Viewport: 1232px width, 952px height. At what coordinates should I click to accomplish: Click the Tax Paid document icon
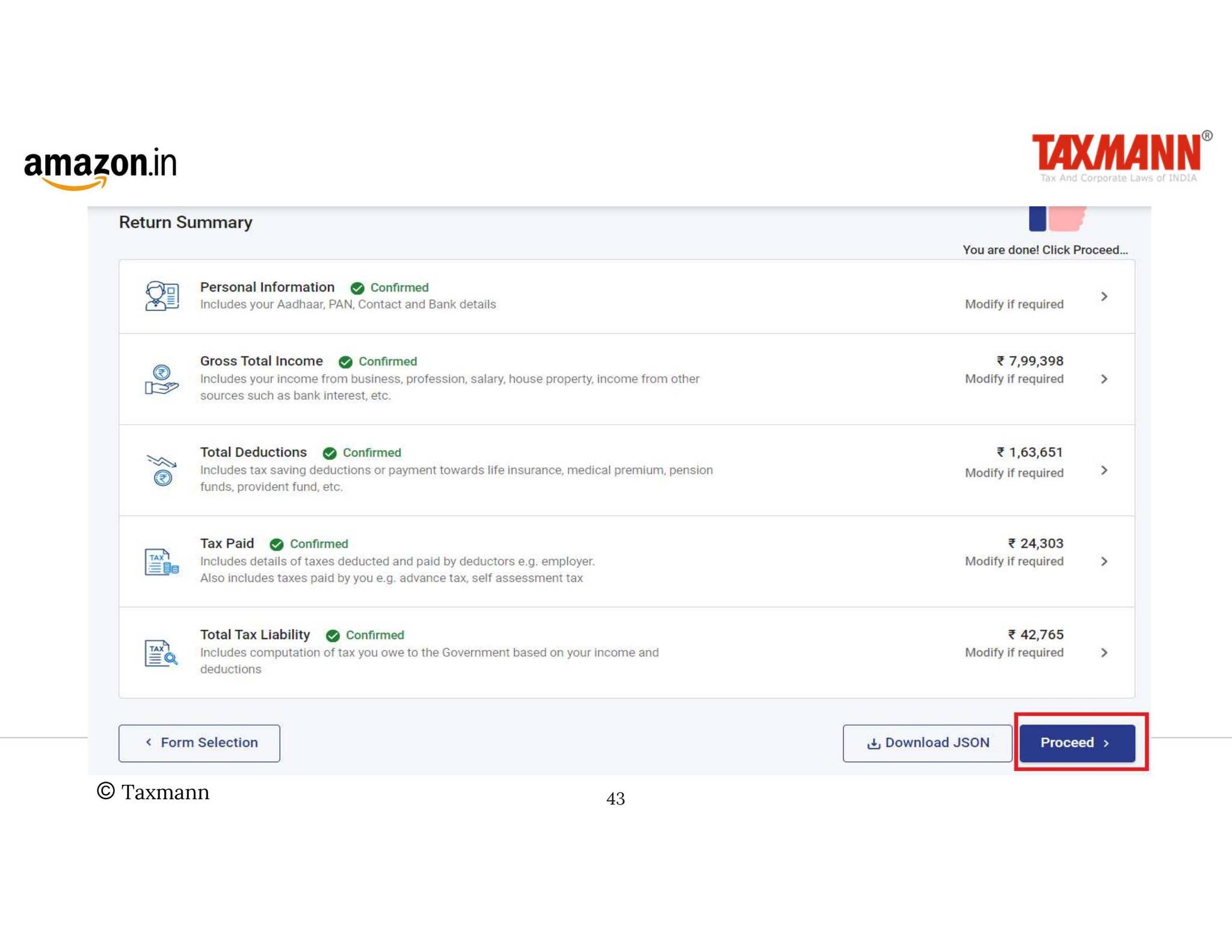click(x=162, y=562)
